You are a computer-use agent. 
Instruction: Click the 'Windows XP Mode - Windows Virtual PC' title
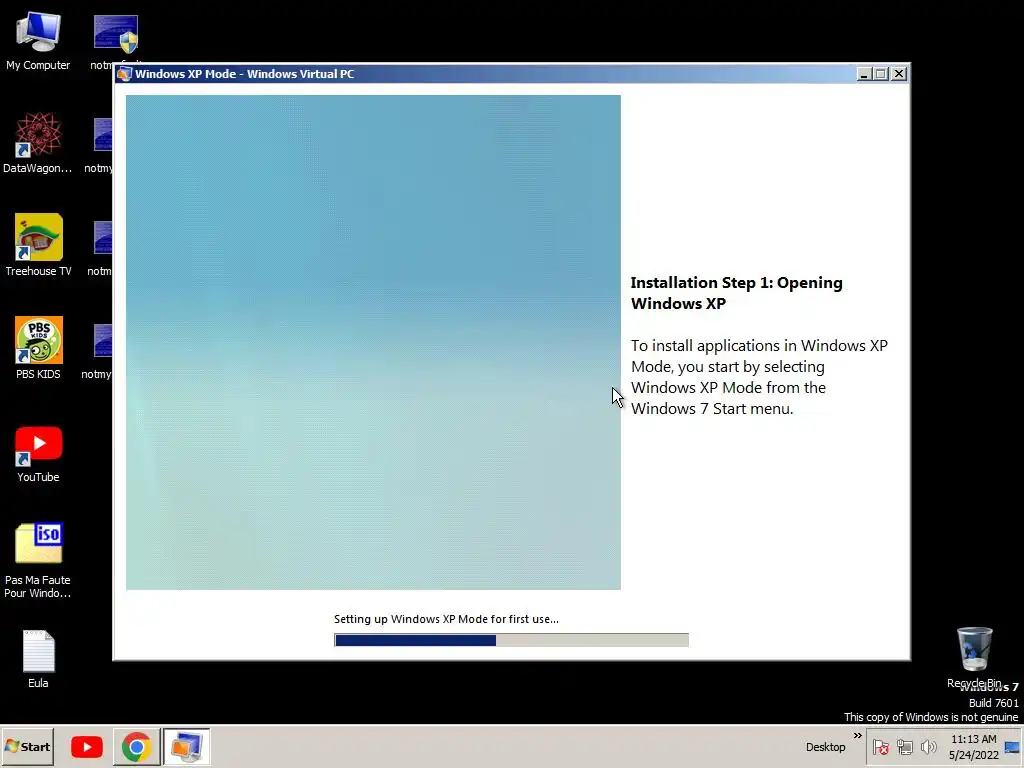(245, 74)
